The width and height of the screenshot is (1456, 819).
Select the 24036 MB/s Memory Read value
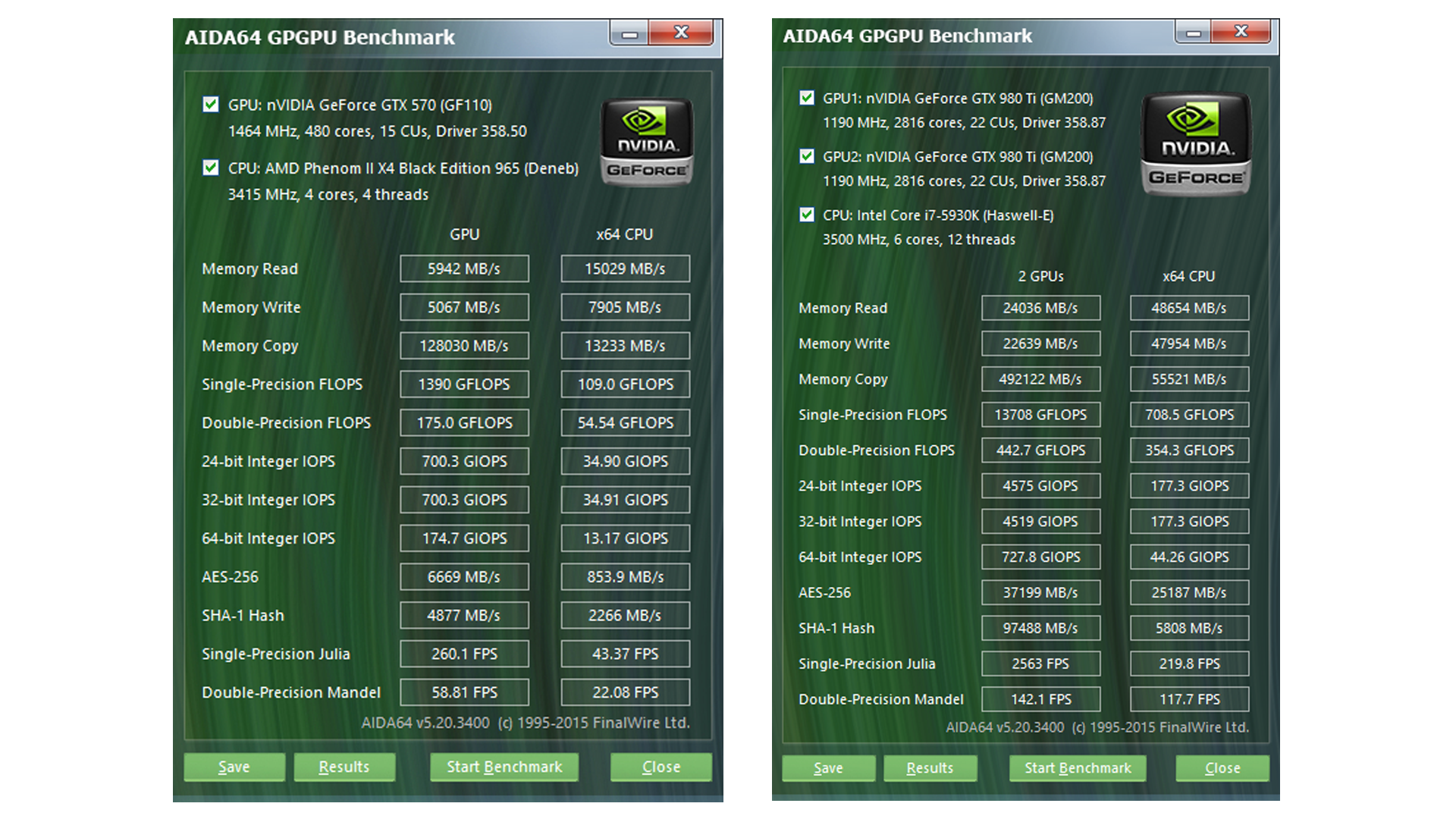[x=1040, y=308]
